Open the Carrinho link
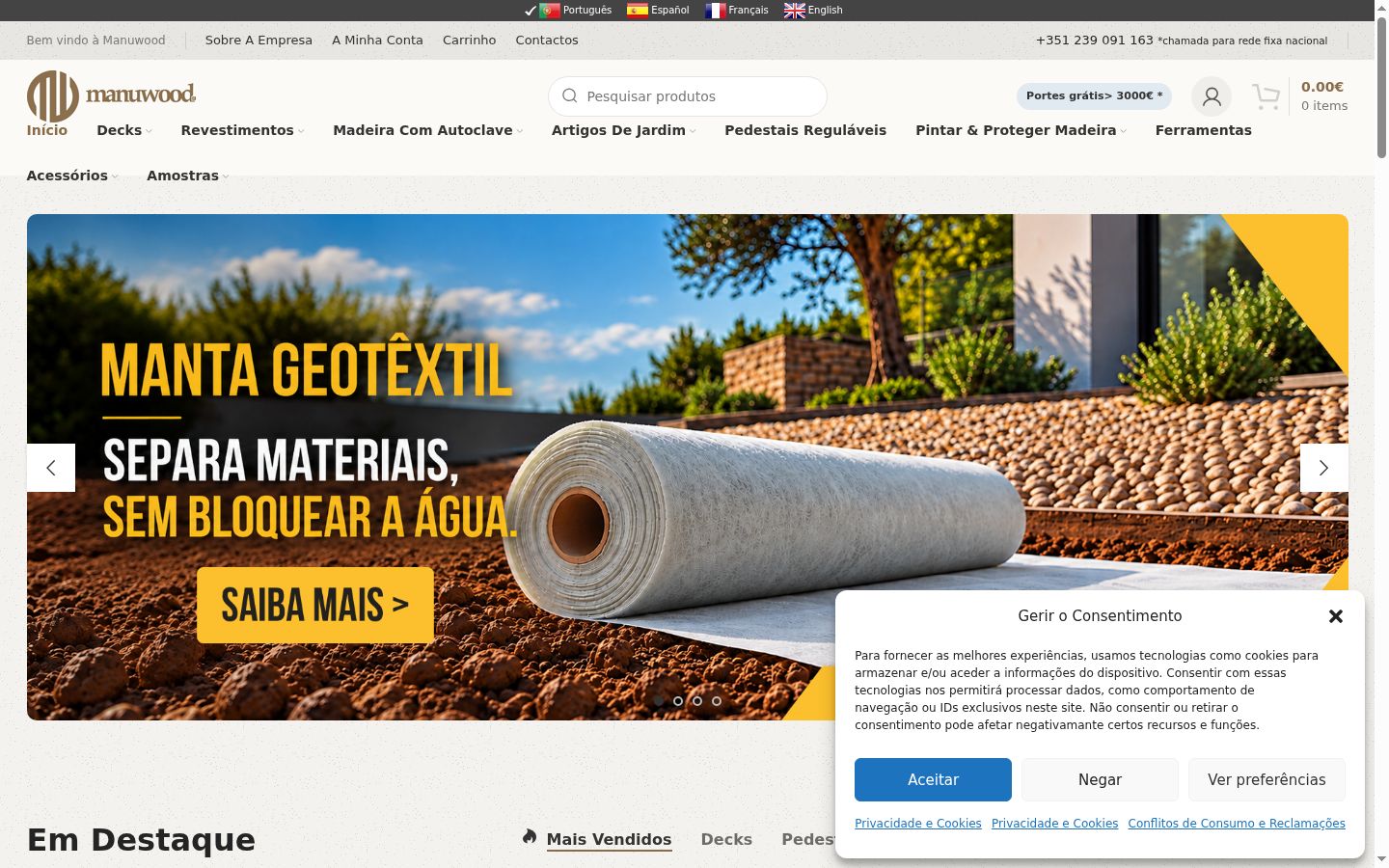This screenshot has width=1389, height=868. (x=469, y=41)
